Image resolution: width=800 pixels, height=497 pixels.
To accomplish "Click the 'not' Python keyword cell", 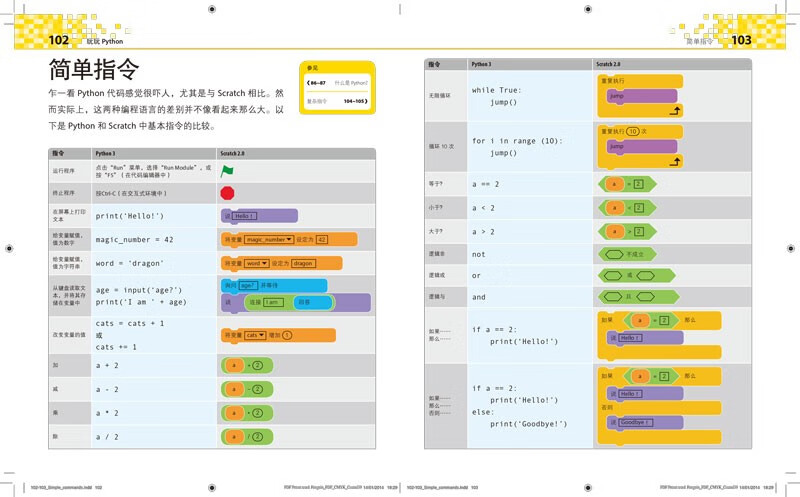I will pos(479,254).
